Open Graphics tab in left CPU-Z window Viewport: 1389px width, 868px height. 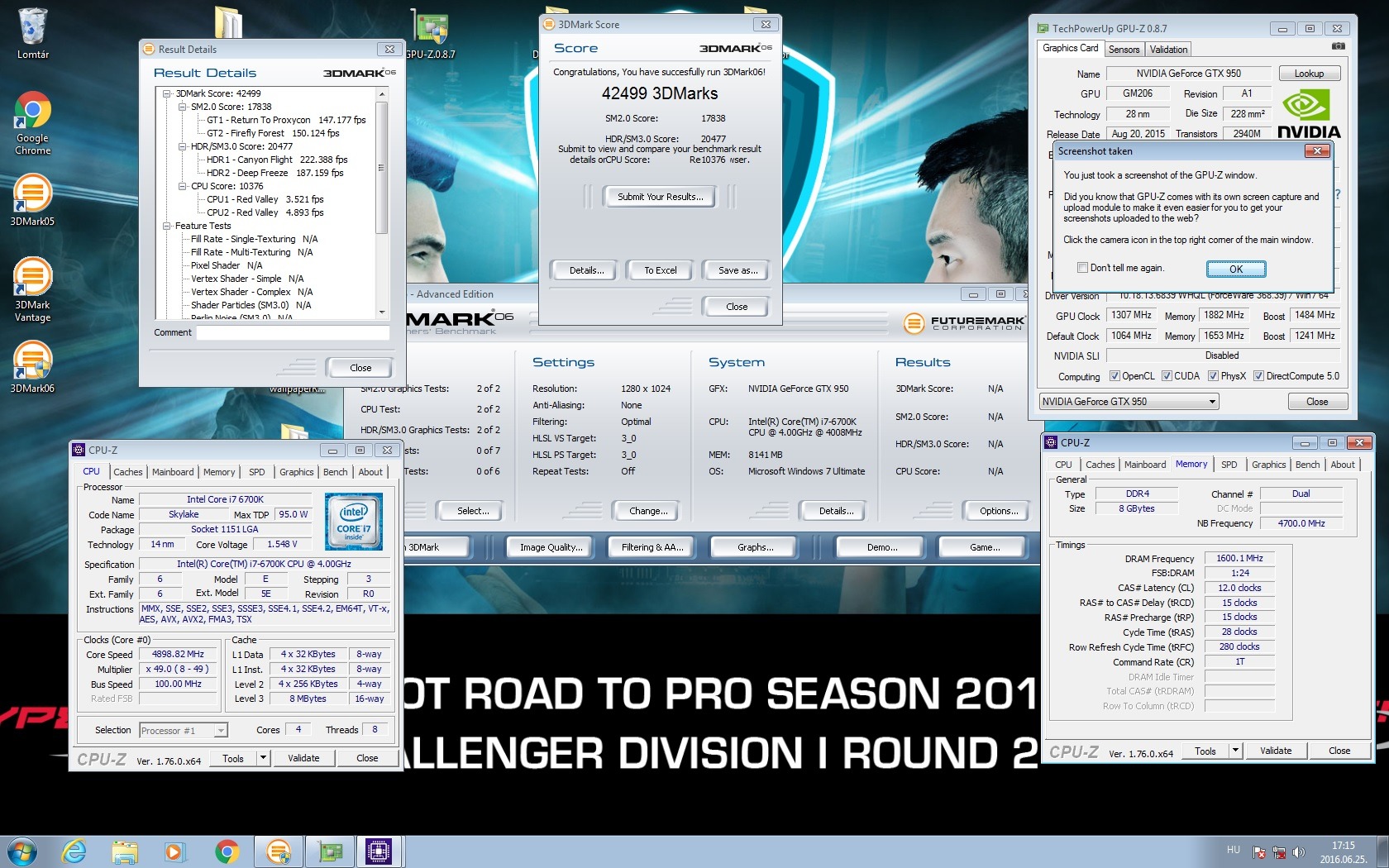296,472
